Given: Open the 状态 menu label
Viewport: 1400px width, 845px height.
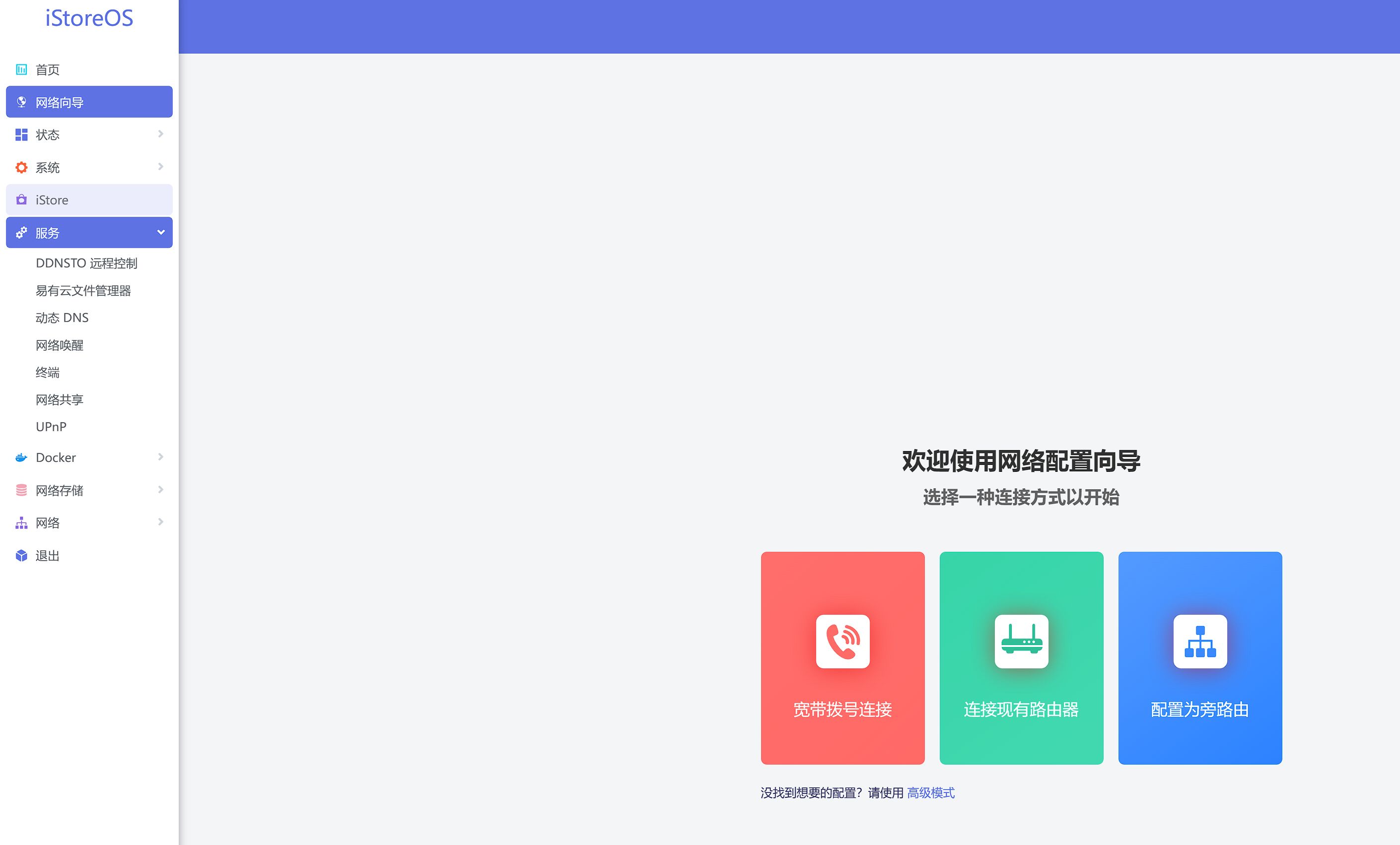Looking at the screenshot, I should click(x=47, y=134).
